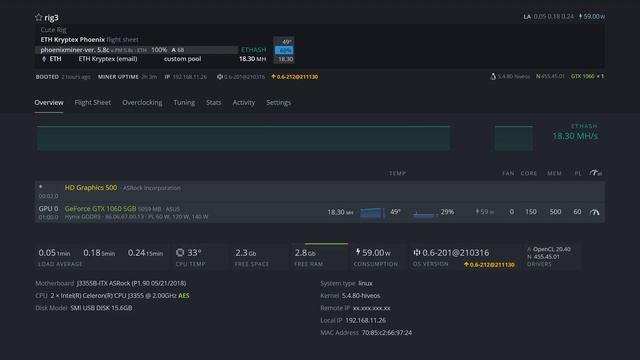The width and height of the screenshot is (640, 360).
Task: Switch to the Activity tab
Action: tap(244, 102)
